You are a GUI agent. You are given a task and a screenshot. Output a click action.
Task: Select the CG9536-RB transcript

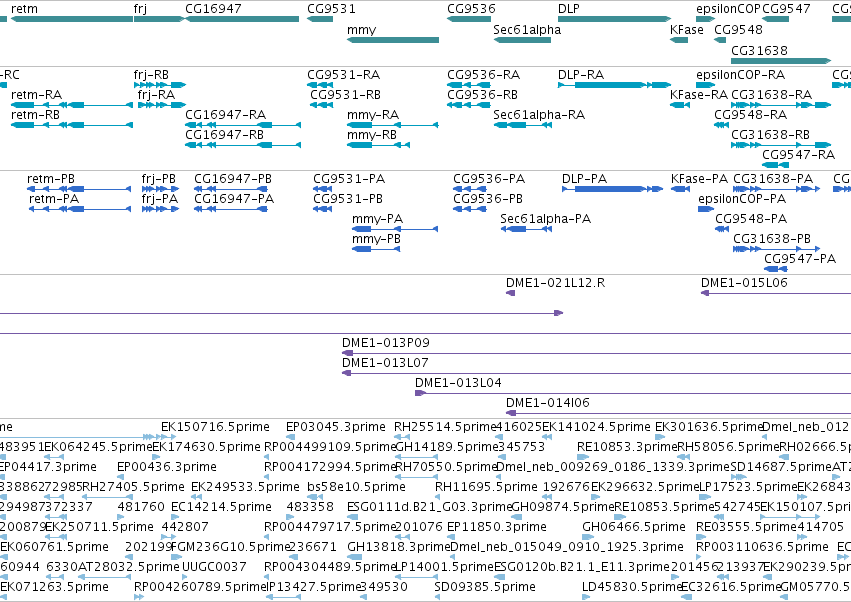coord(469,105)
